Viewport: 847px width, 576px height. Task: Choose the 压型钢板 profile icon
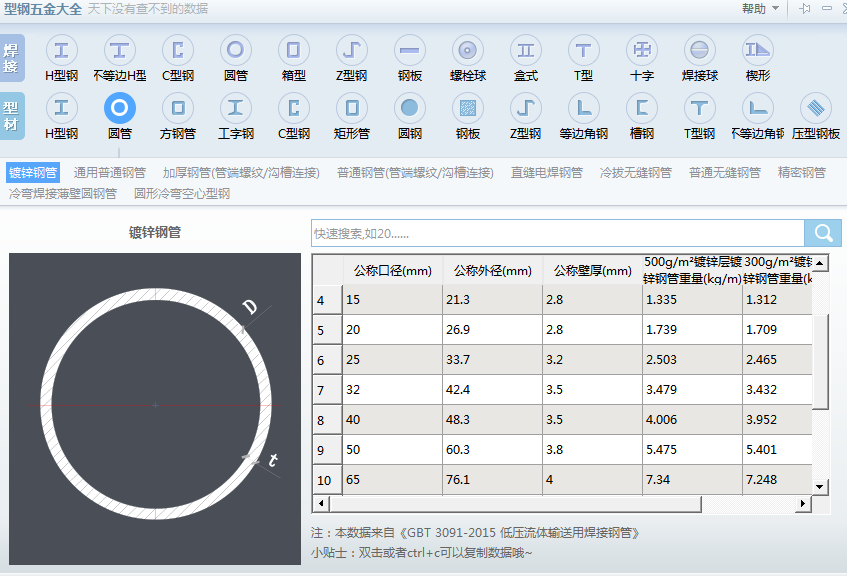816,108
